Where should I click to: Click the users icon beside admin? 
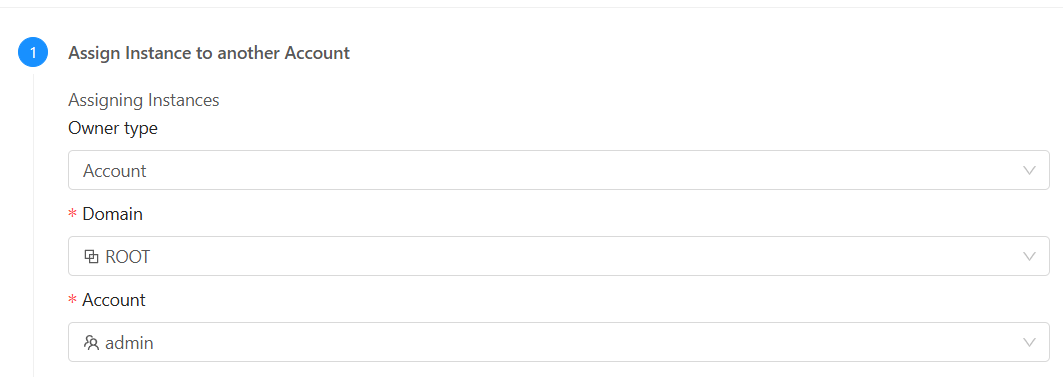point(91,342)
